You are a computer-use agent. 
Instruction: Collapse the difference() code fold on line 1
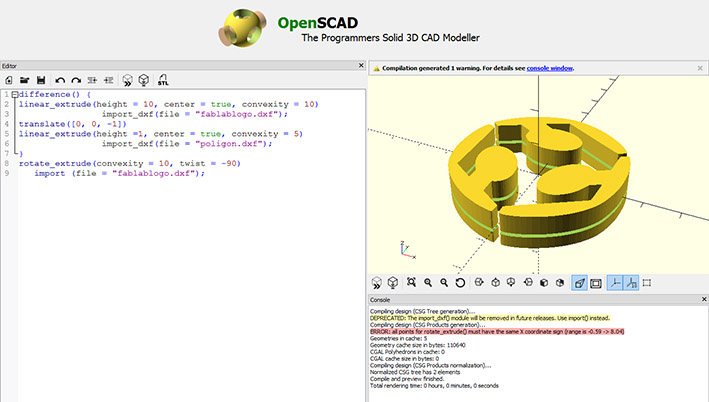pyautogui.click(x=15, y=95)
